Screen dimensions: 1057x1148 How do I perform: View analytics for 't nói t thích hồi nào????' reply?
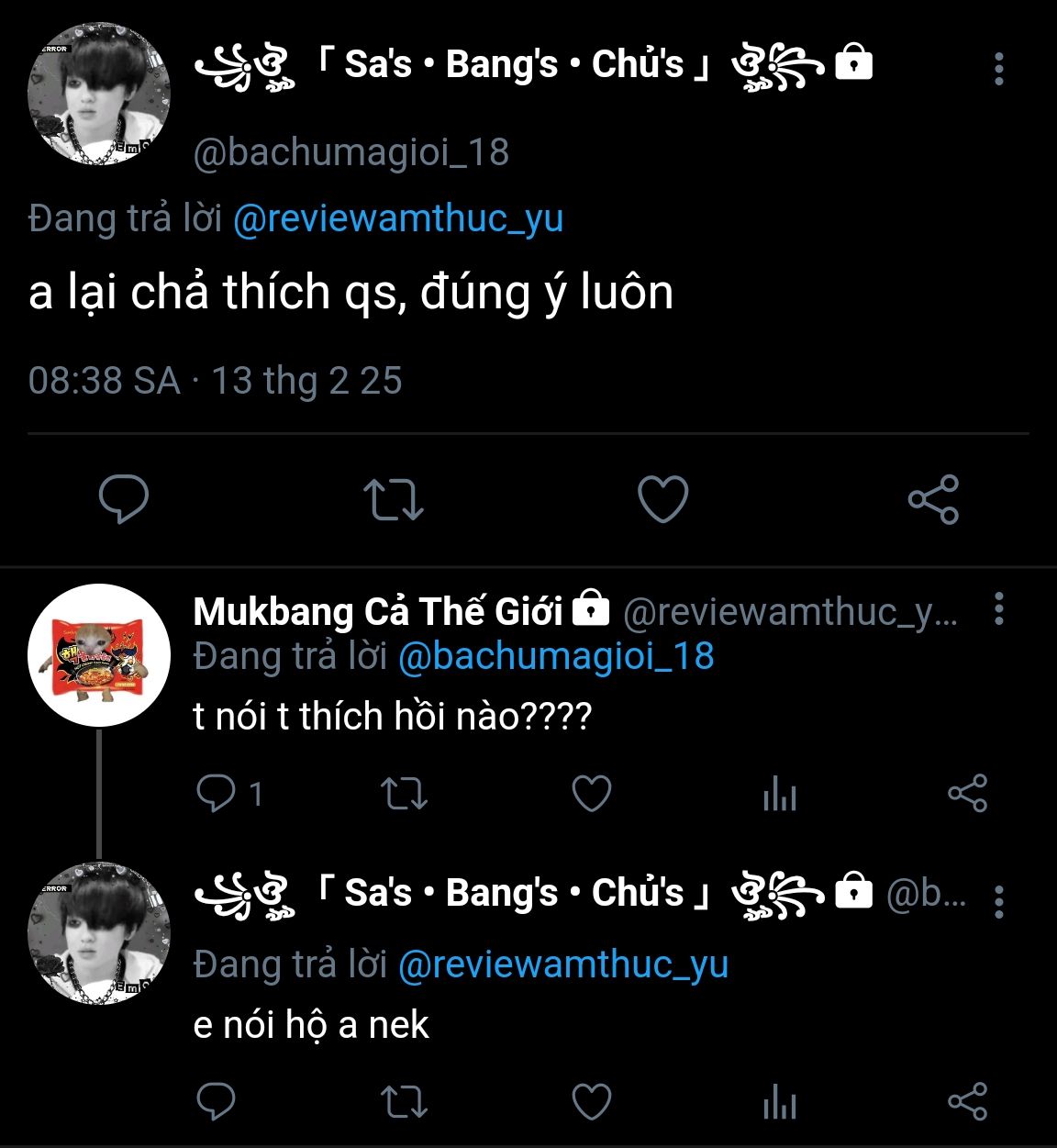779,794
